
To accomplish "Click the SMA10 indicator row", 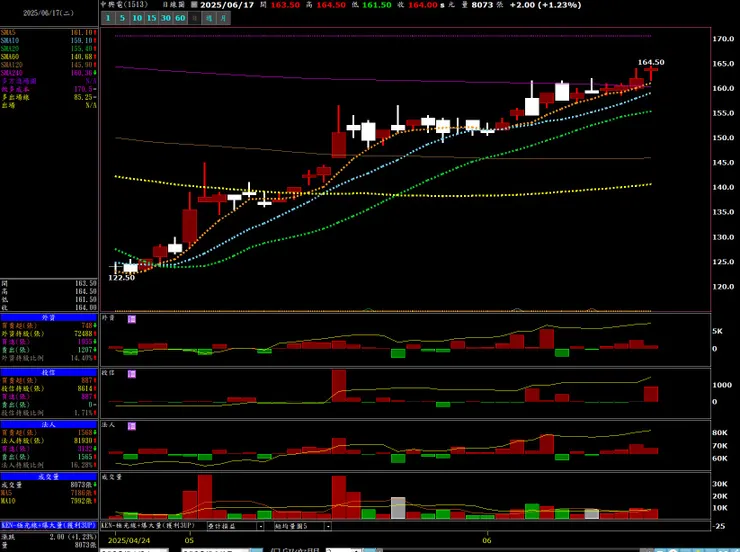I will point(49,41).
